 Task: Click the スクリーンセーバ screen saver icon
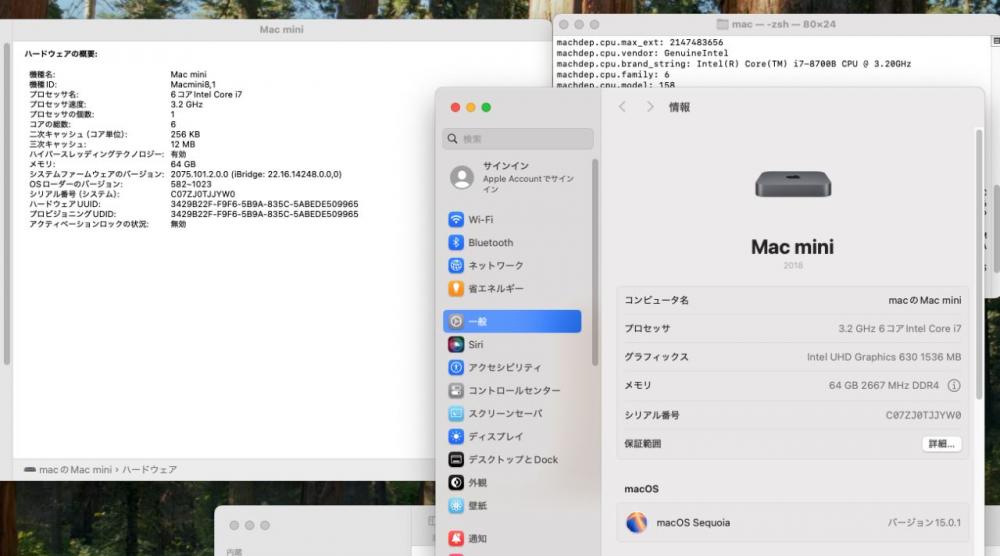(455, 413)
